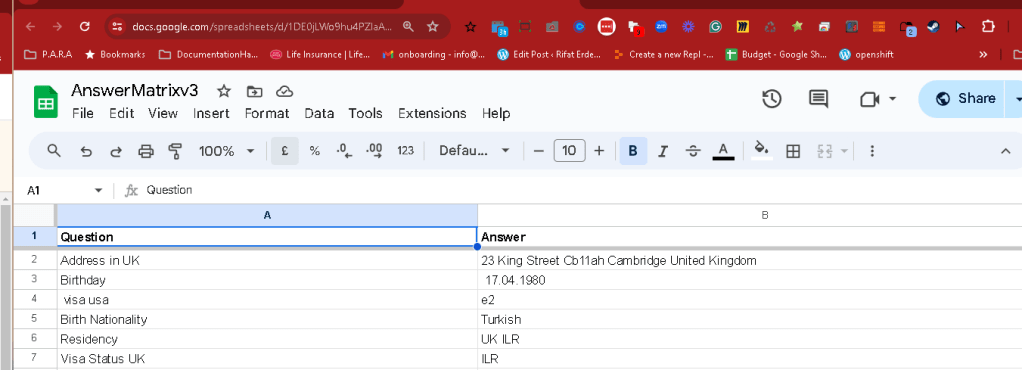
Task: Click the formula bar input
Action: (x=580, y=190)
